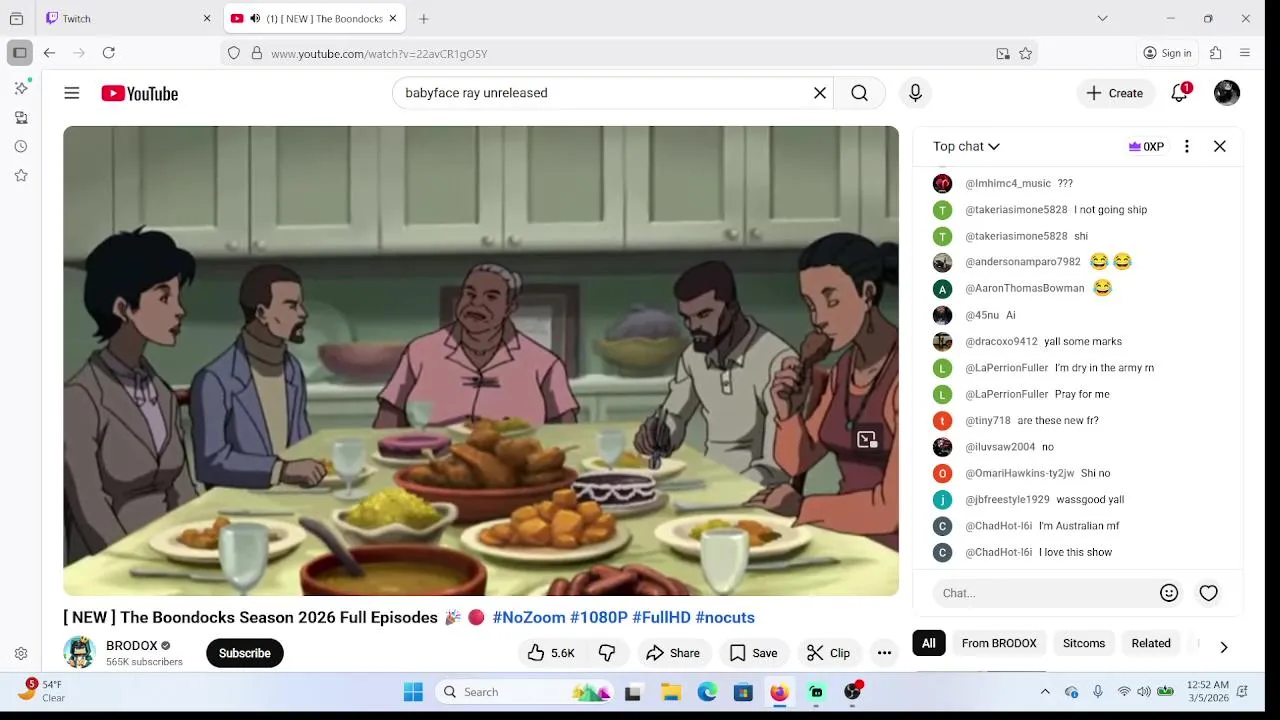
Task: Open Microsoft Edge from taskbar
Action: tap(707, 692)
